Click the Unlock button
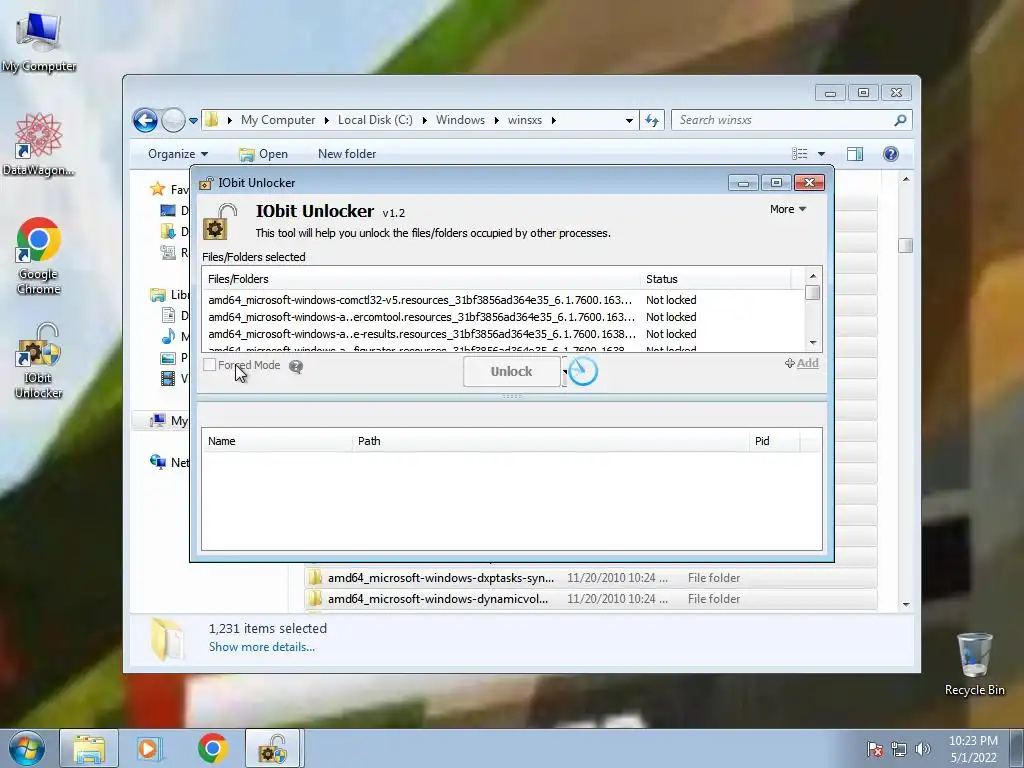1024x768 pixels. tap(511, 372)
